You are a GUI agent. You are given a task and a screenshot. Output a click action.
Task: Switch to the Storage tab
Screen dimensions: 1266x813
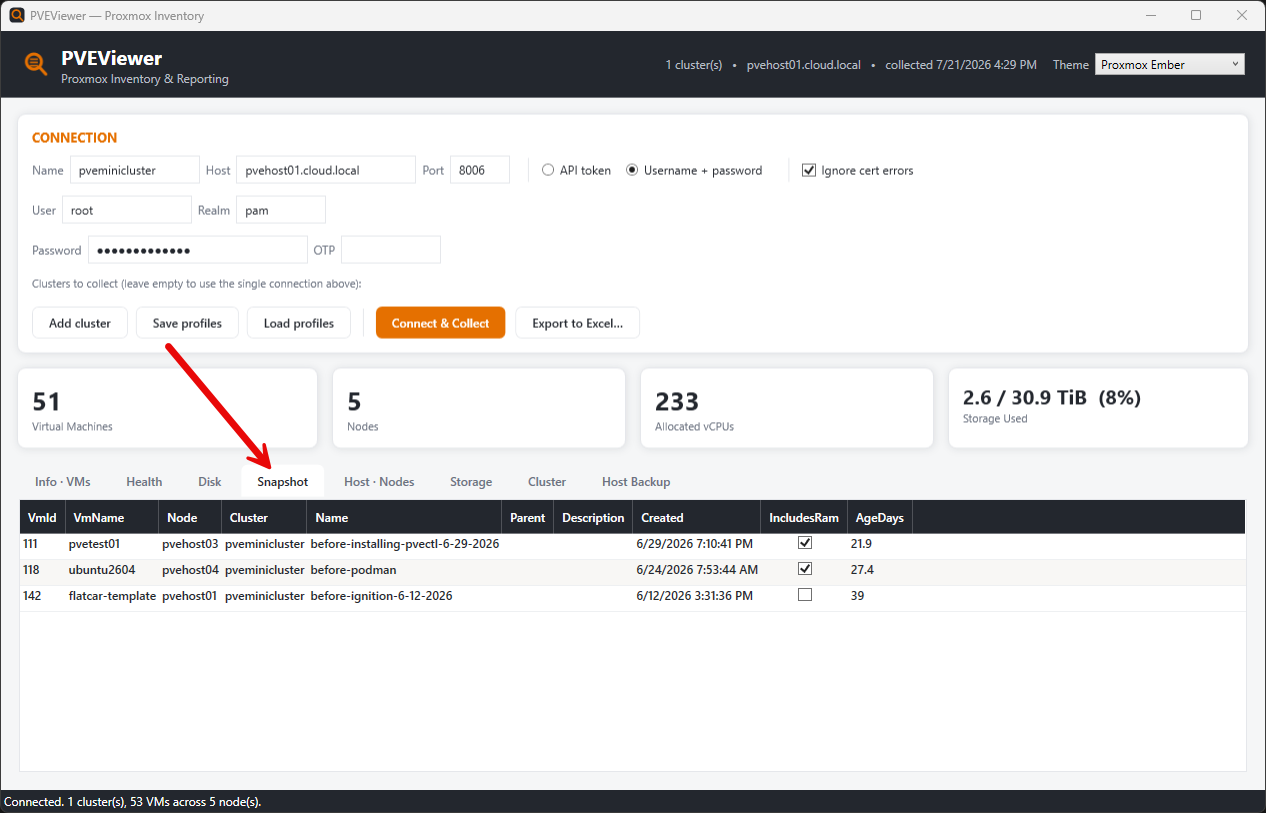tap(471, 482)
